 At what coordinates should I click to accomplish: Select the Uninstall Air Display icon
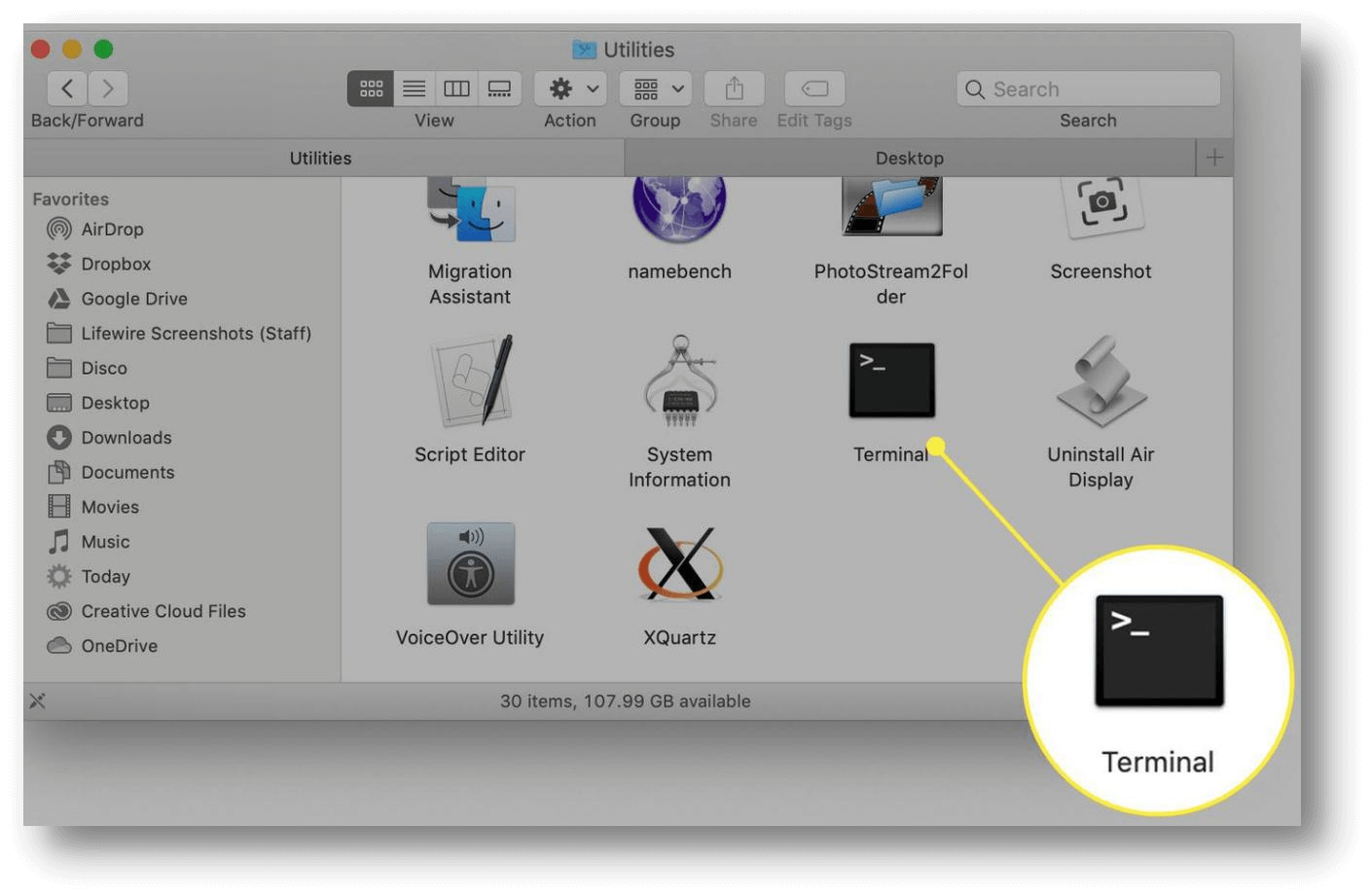tap(1100, 380)
